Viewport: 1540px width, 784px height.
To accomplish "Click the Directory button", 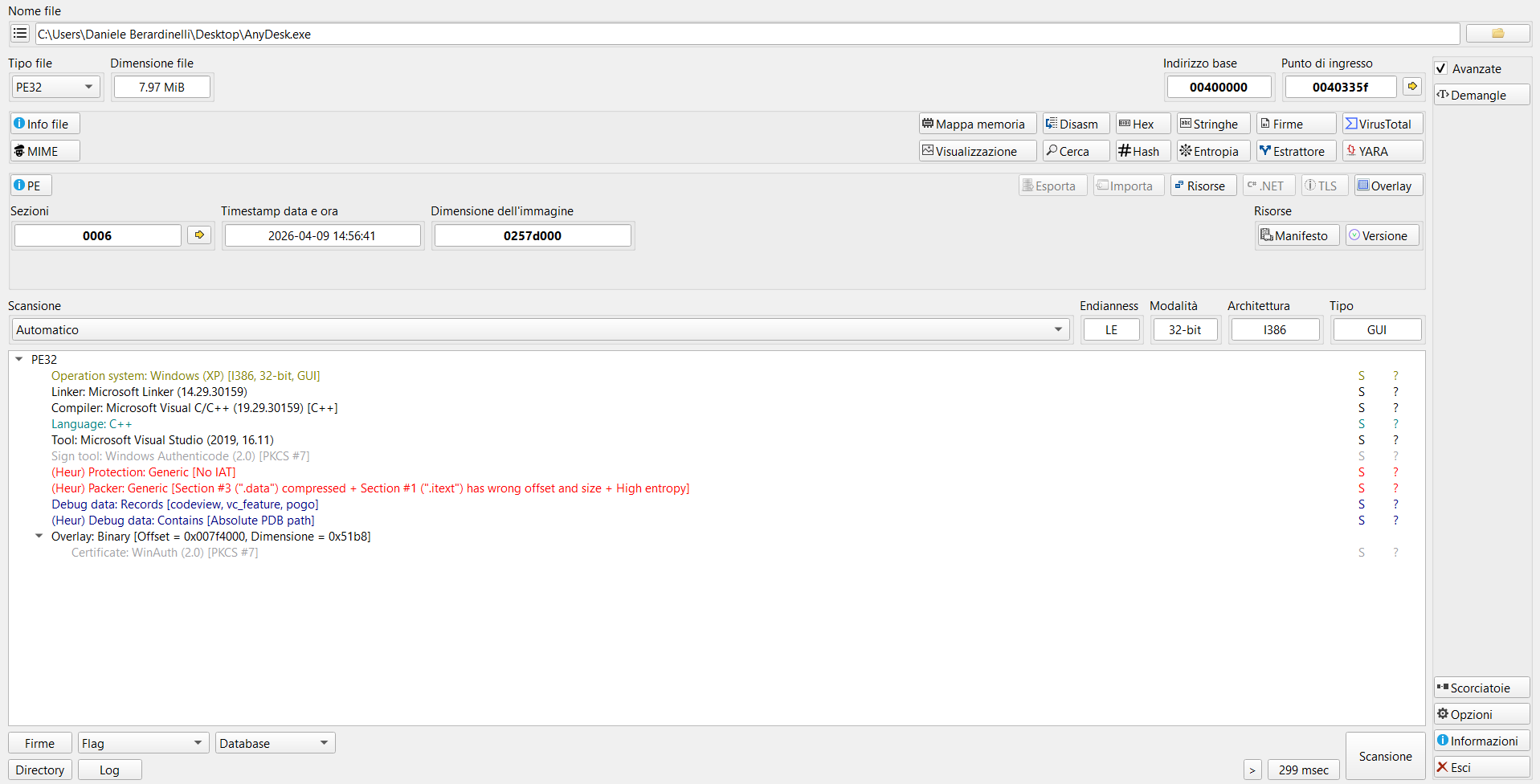I will click(x=40, y=770).
